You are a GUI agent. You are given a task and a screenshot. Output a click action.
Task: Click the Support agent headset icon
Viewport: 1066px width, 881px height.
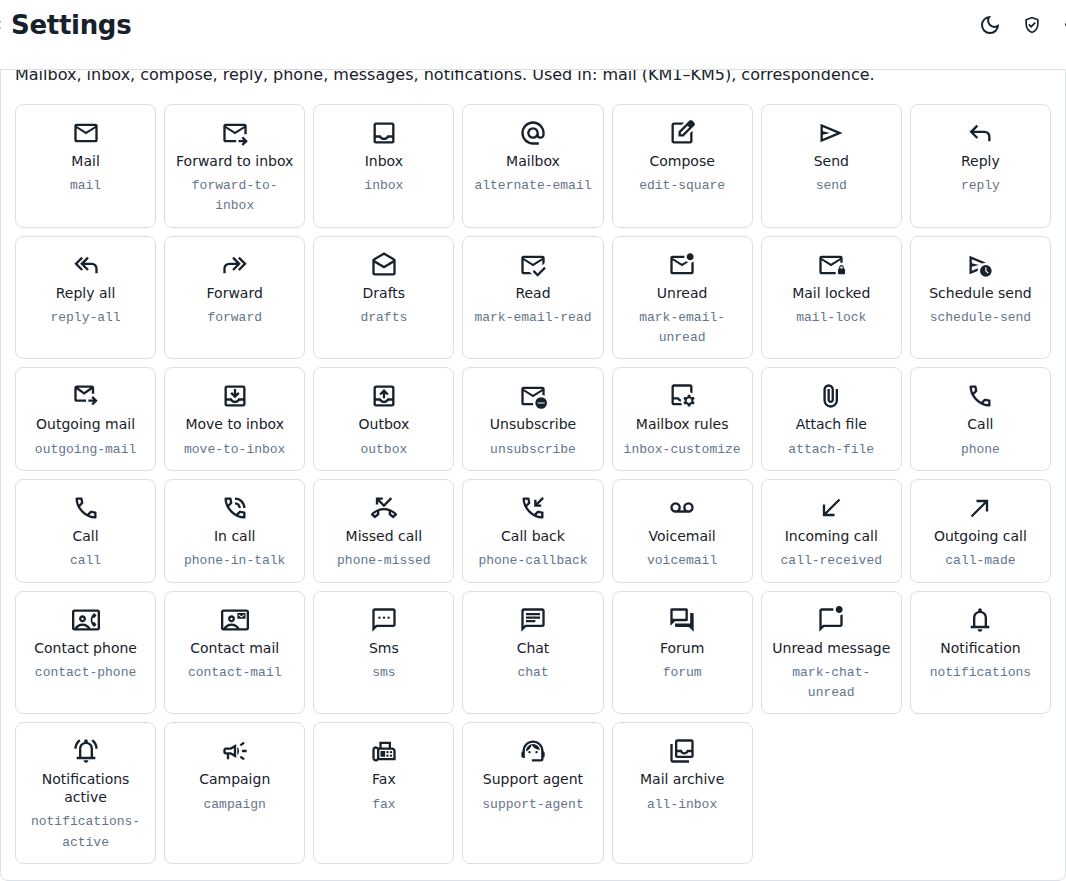533,750
